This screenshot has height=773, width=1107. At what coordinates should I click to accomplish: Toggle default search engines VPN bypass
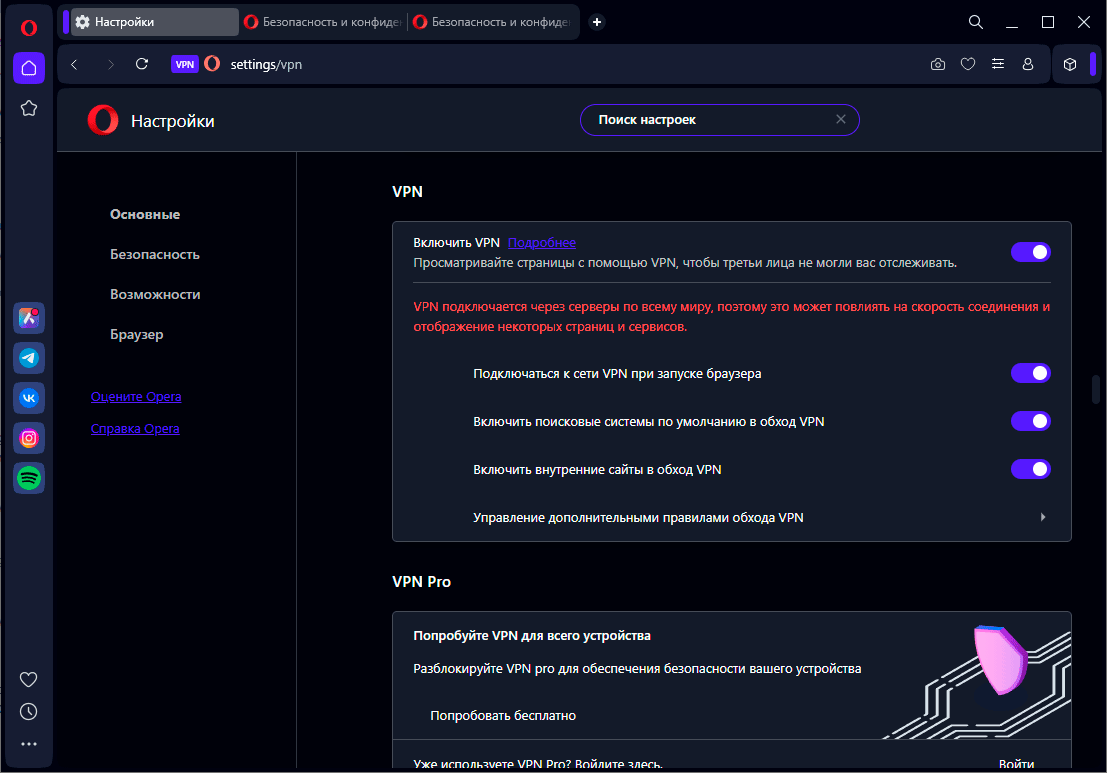click(1031, 421)
